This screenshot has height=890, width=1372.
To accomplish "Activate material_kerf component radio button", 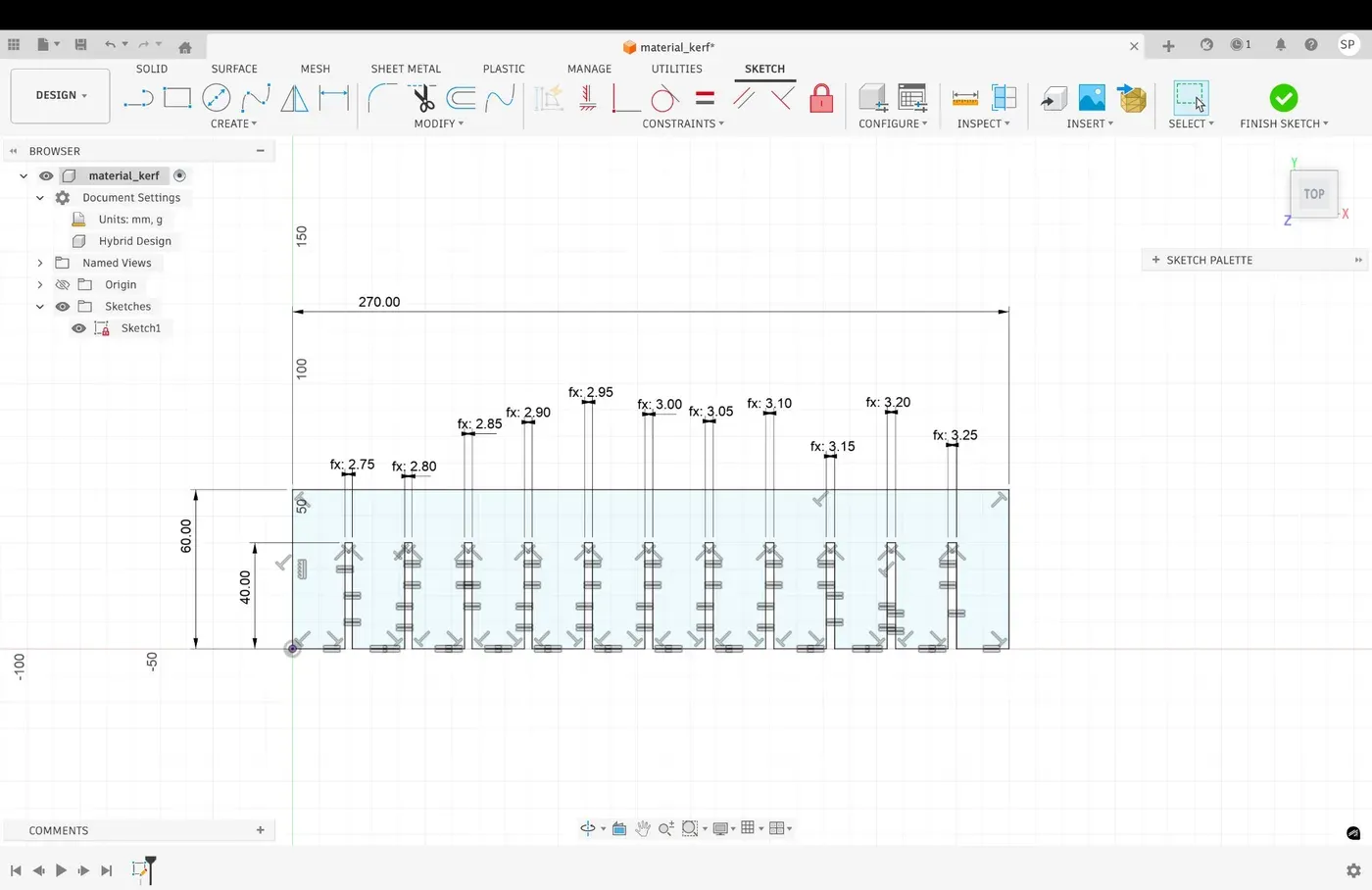I will (x=180, y=175).
